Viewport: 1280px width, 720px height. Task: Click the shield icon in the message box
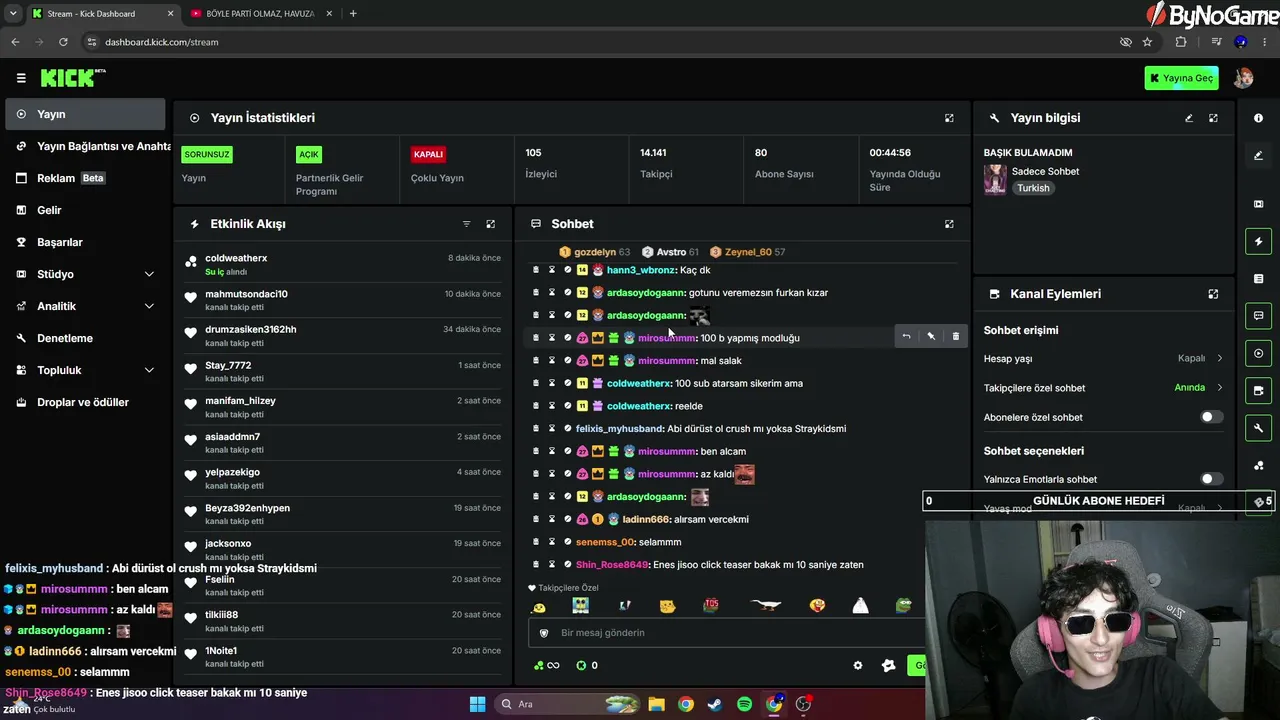pyautogui.click(x=544, y=633)
